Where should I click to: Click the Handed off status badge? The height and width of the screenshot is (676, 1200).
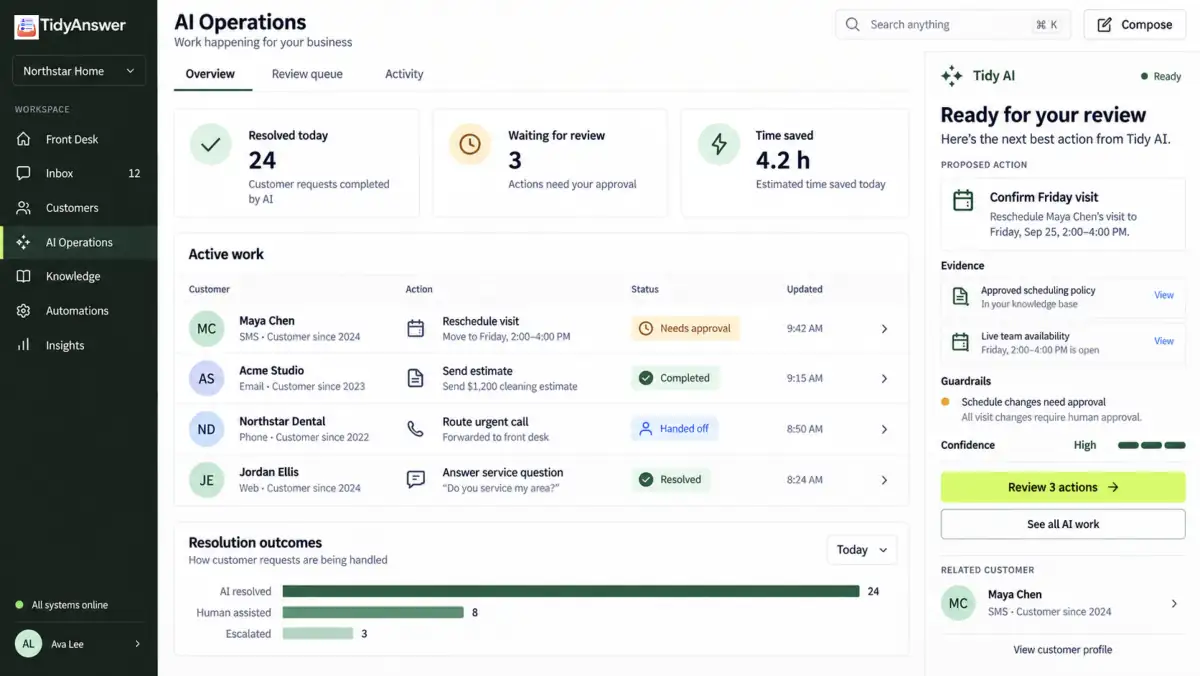pyautogui.click(x=674, y=429)
